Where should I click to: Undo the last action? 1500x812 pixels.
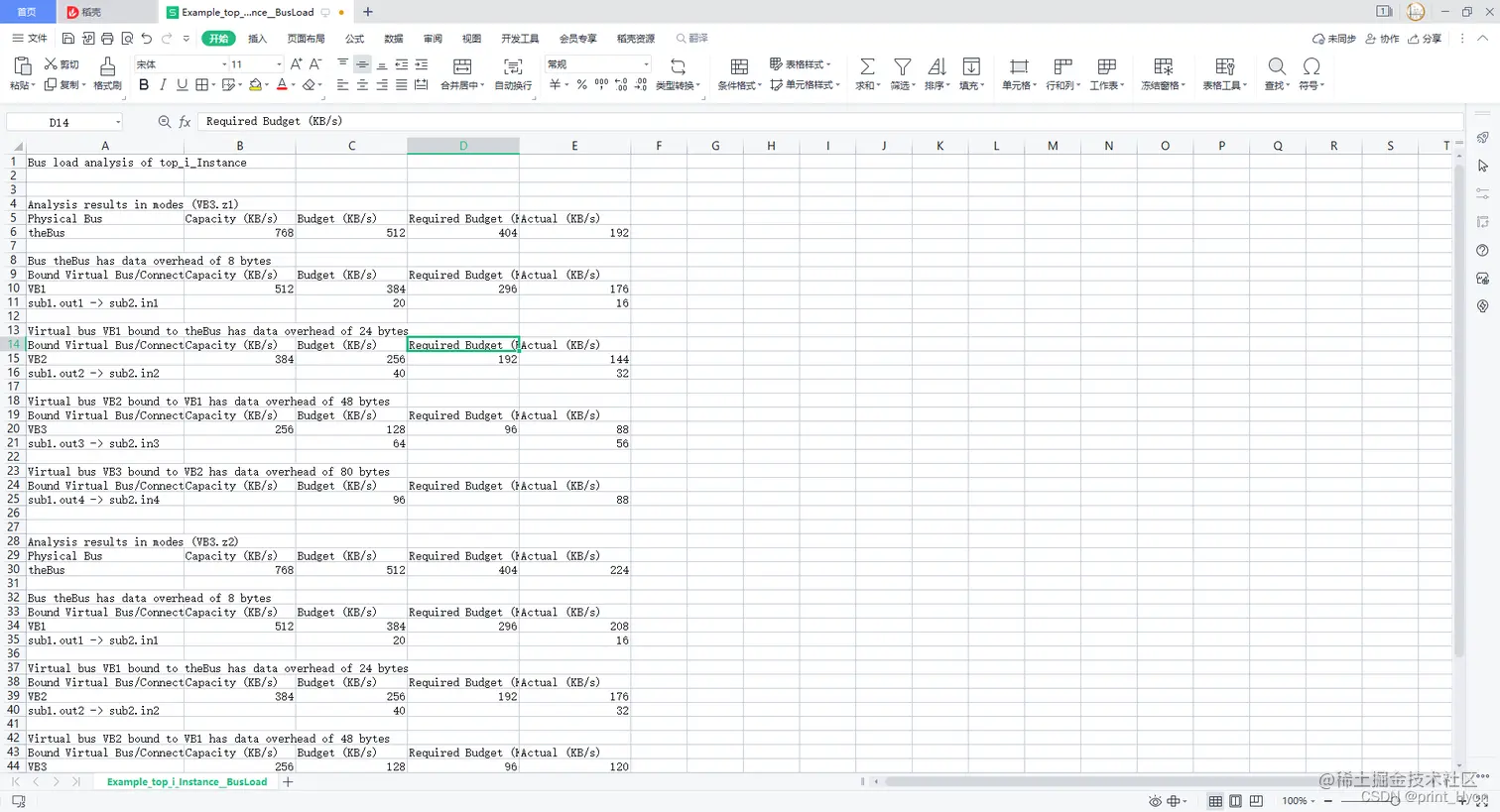click(147, 39)
